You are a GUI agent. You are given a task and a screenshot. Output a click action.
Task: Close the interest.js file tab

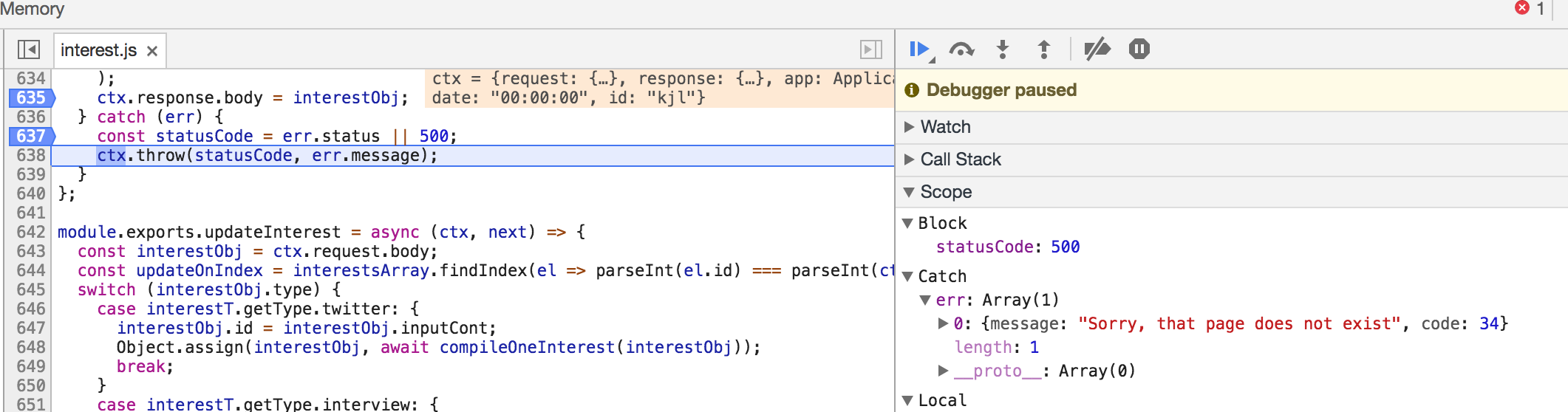(152, 51)
